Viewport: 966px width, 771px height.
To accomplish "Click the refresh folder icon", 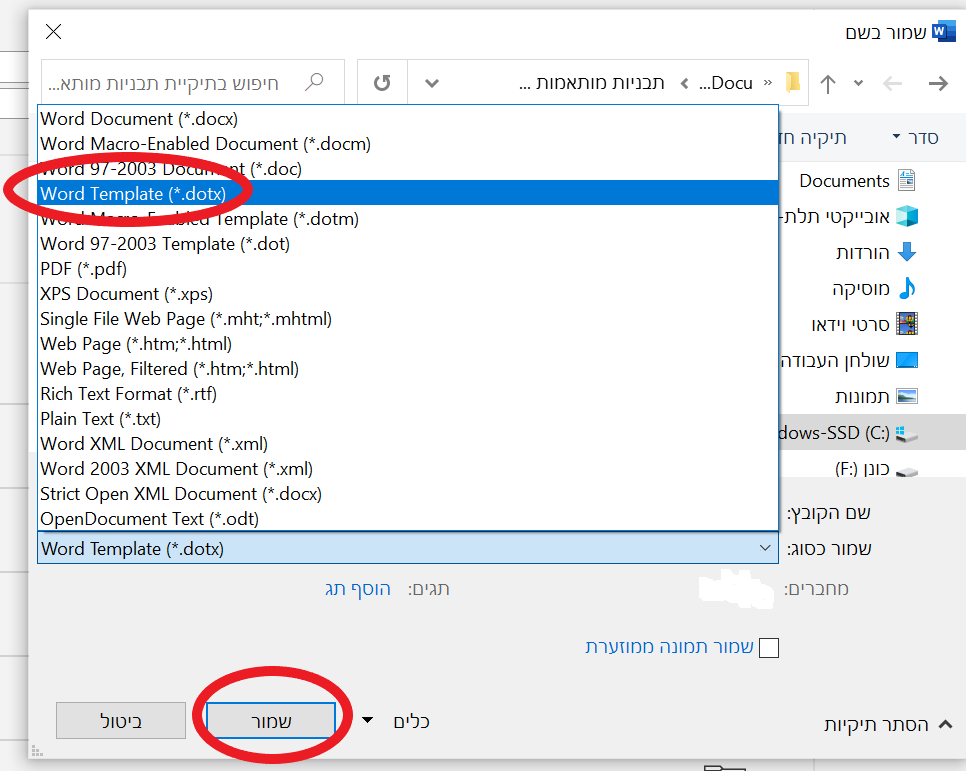I will [x=382, y=83].
